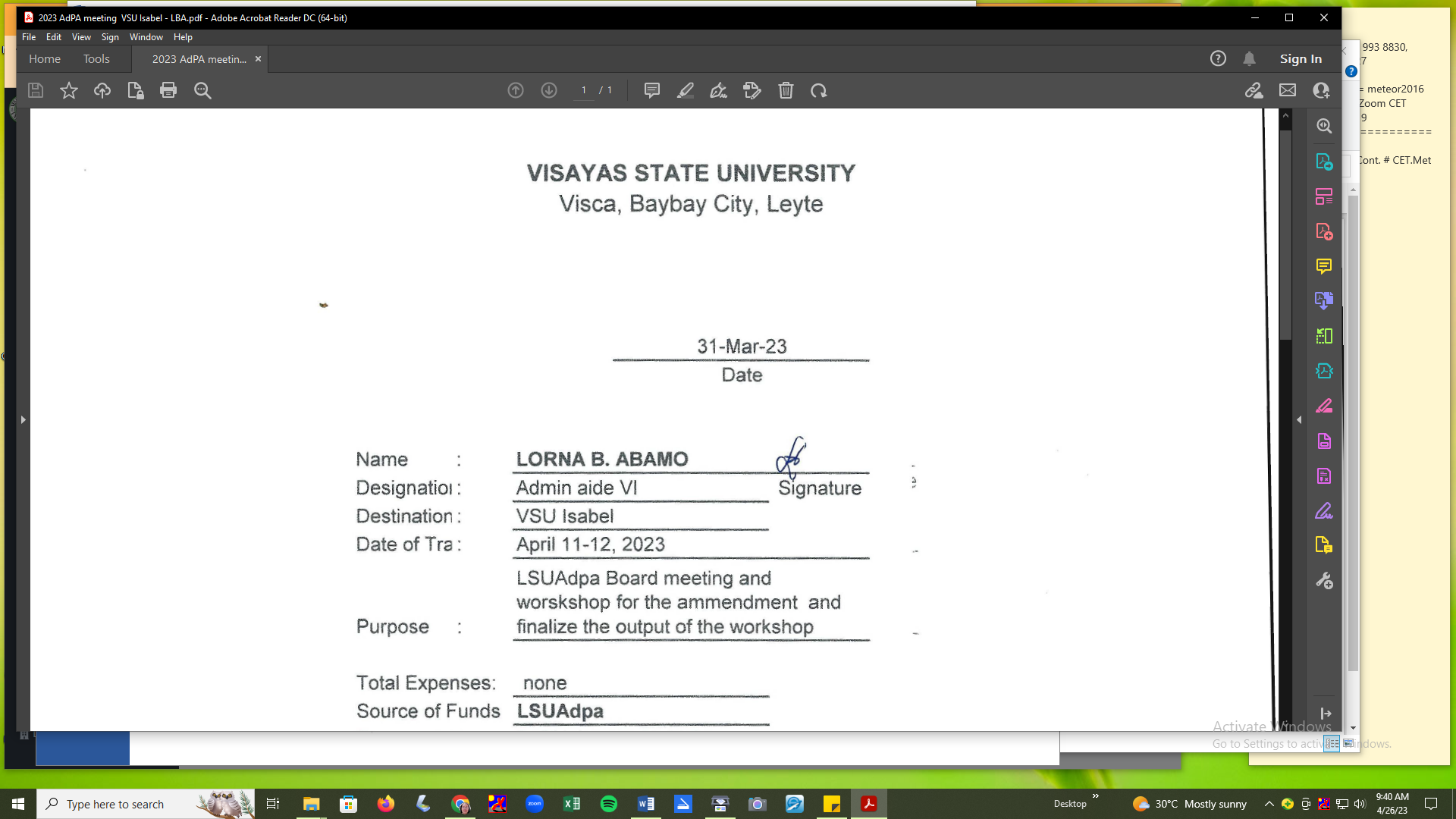Open the Find text magnifier tool
This screenshot has width=1456, height=819.
[x=202, y=91]
